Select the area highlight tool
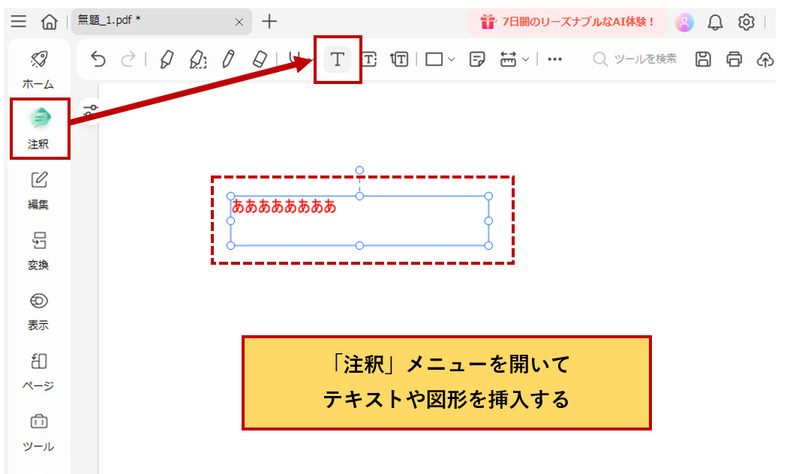The width and height of the screenshot is (805, 474). pyautogui.click(x=198, y=60)
